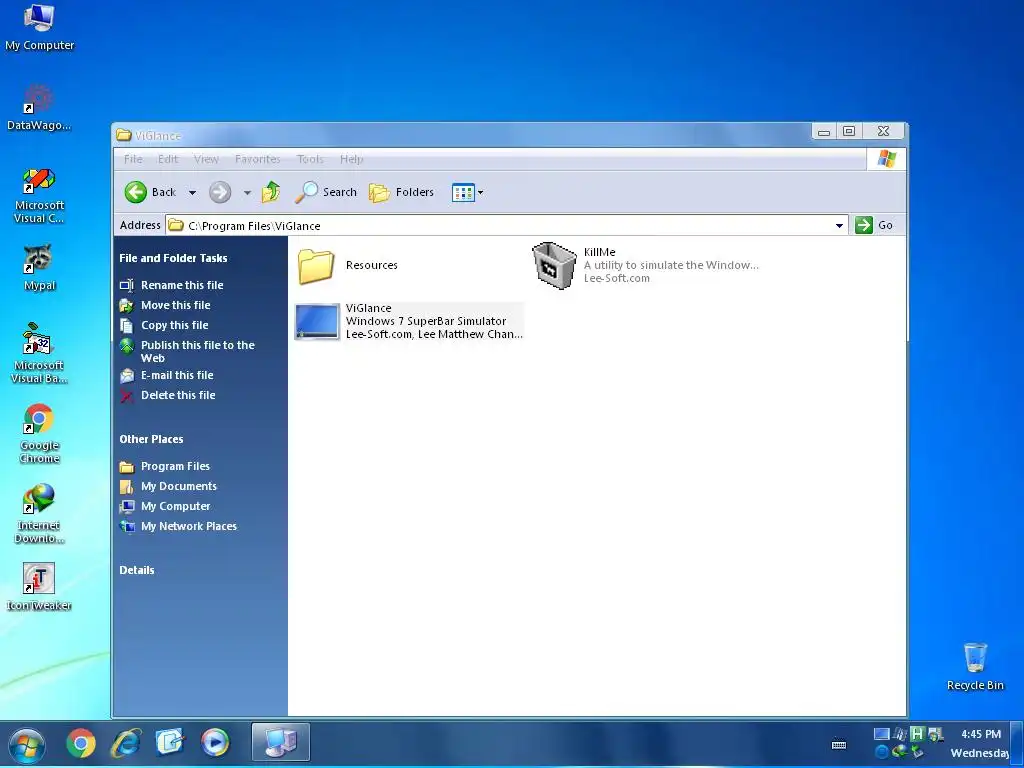
Task: Launch the media player taskbar icon
Action: pos(215,743)
